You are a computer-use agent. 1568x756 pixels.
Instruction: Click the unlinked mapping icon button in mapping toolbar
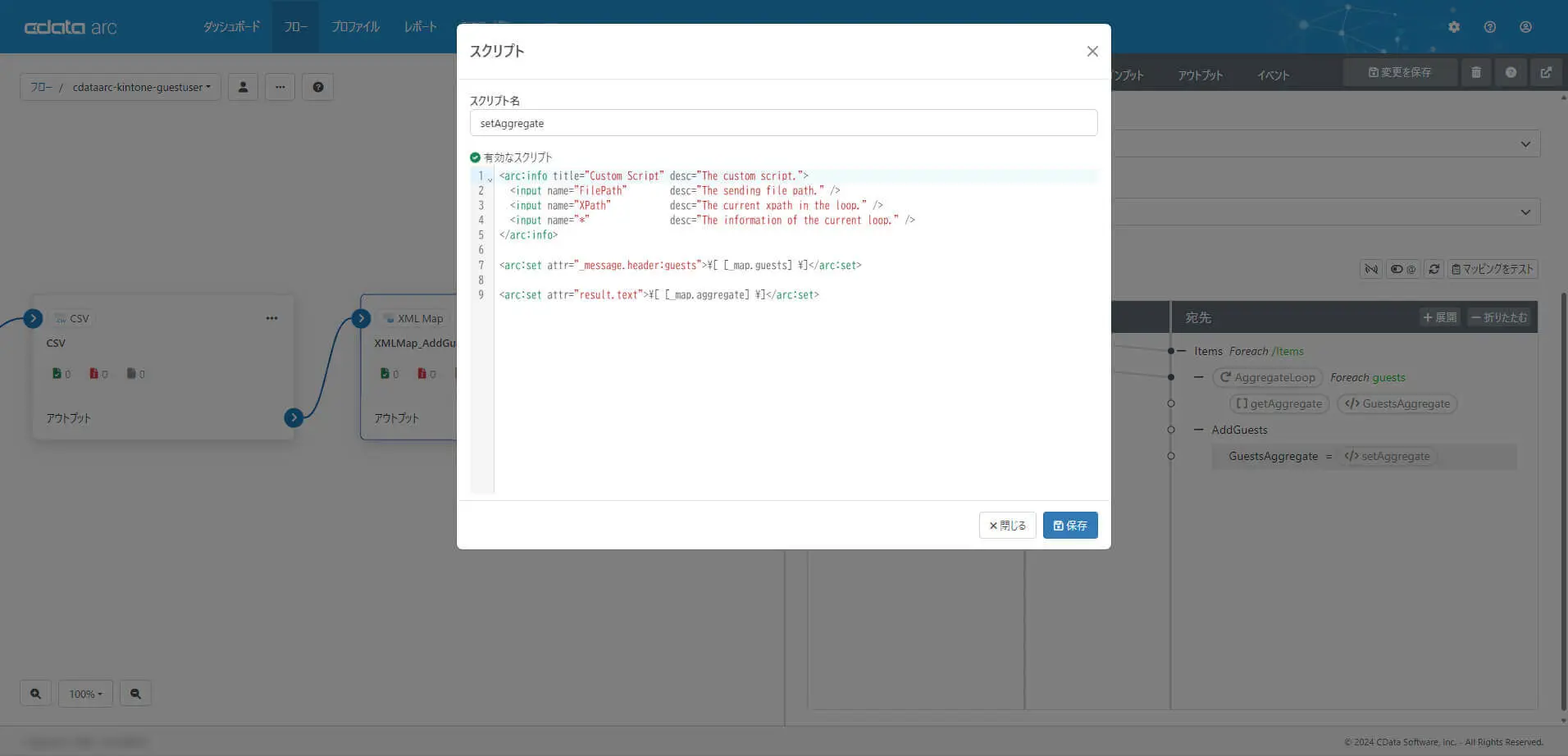(1370, 269)
